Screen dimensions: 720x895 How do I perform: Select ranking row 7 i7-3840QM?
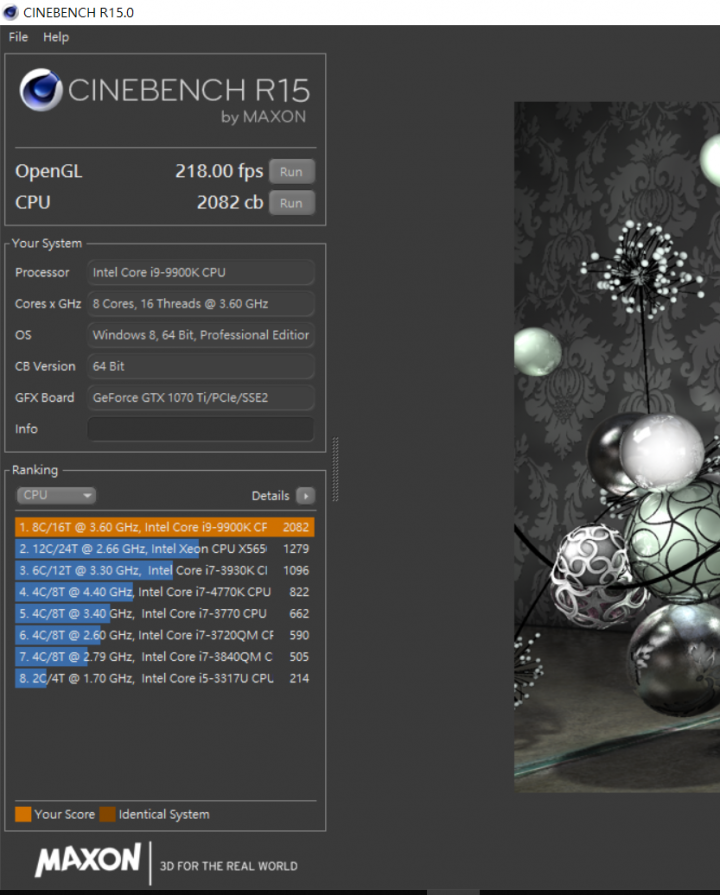[x=164, y=657]
